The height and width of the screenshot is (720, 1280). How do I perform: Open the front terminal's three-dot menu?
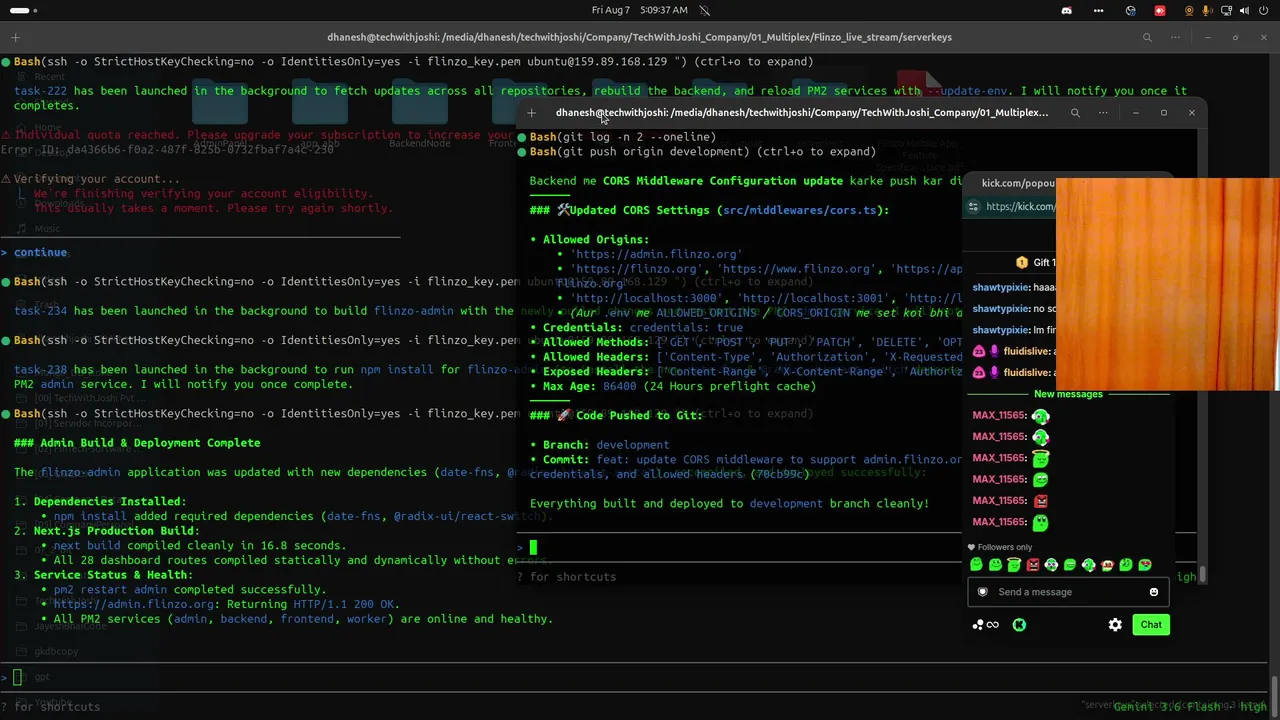pos(1103,113)
